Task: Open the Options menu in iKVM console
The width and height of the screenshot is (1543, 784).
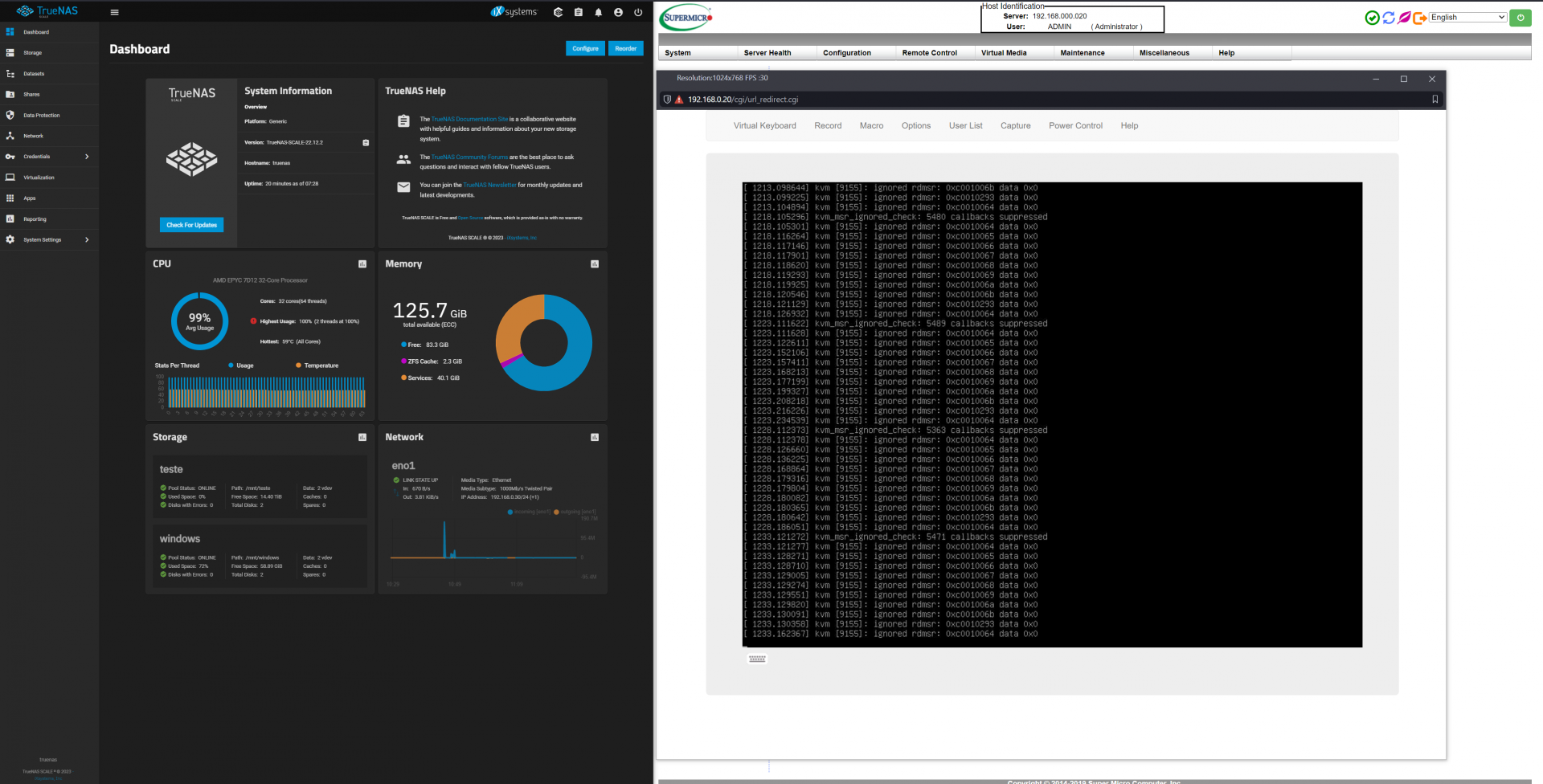Action: pos(916,125)
